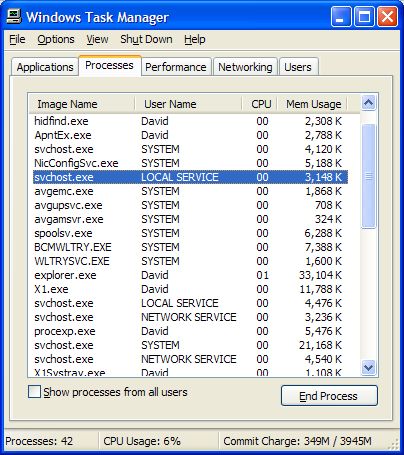This screenshot has height=455, width=404.
Task: Open the View menu
Action: [x=97, y=39]
